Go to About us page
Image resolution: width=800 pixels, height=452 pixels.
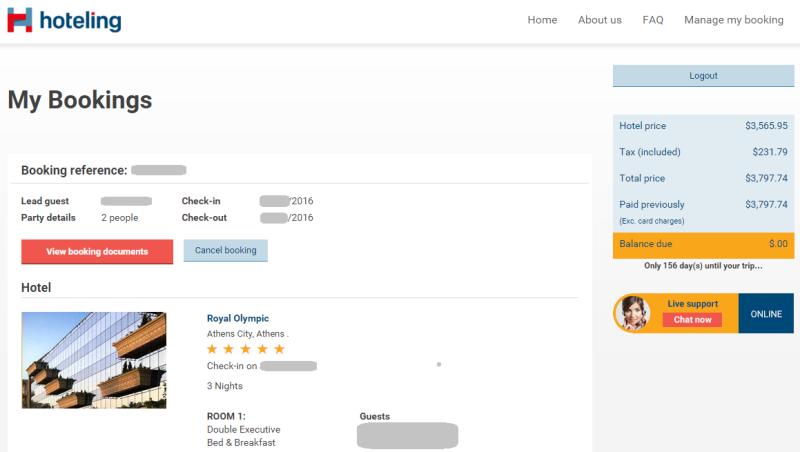pyautogui.click(x=599, y=20)
